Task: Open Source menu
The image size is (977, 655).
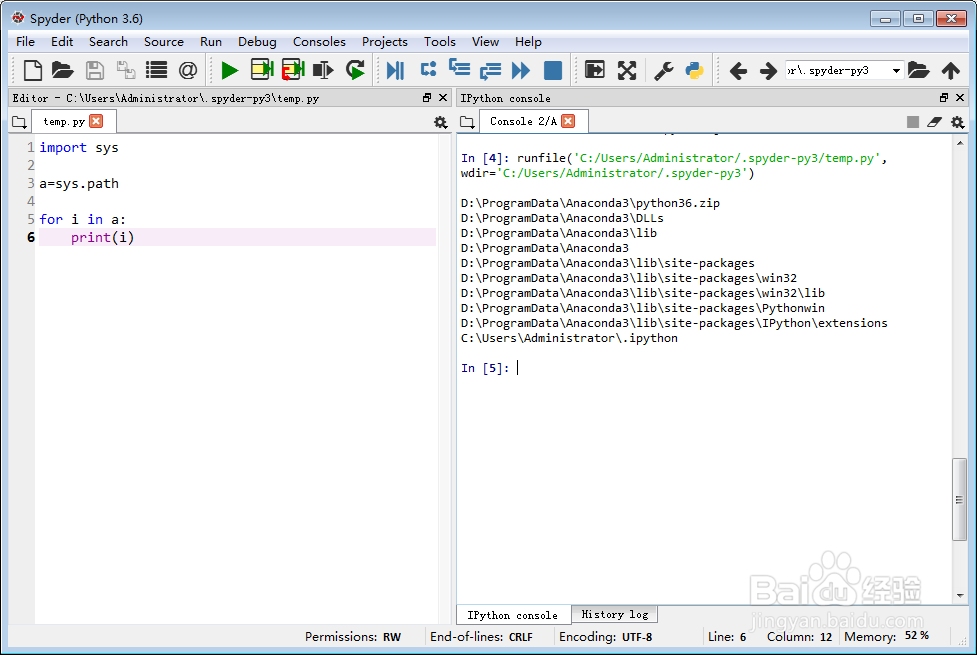Action: pos(164,42)
